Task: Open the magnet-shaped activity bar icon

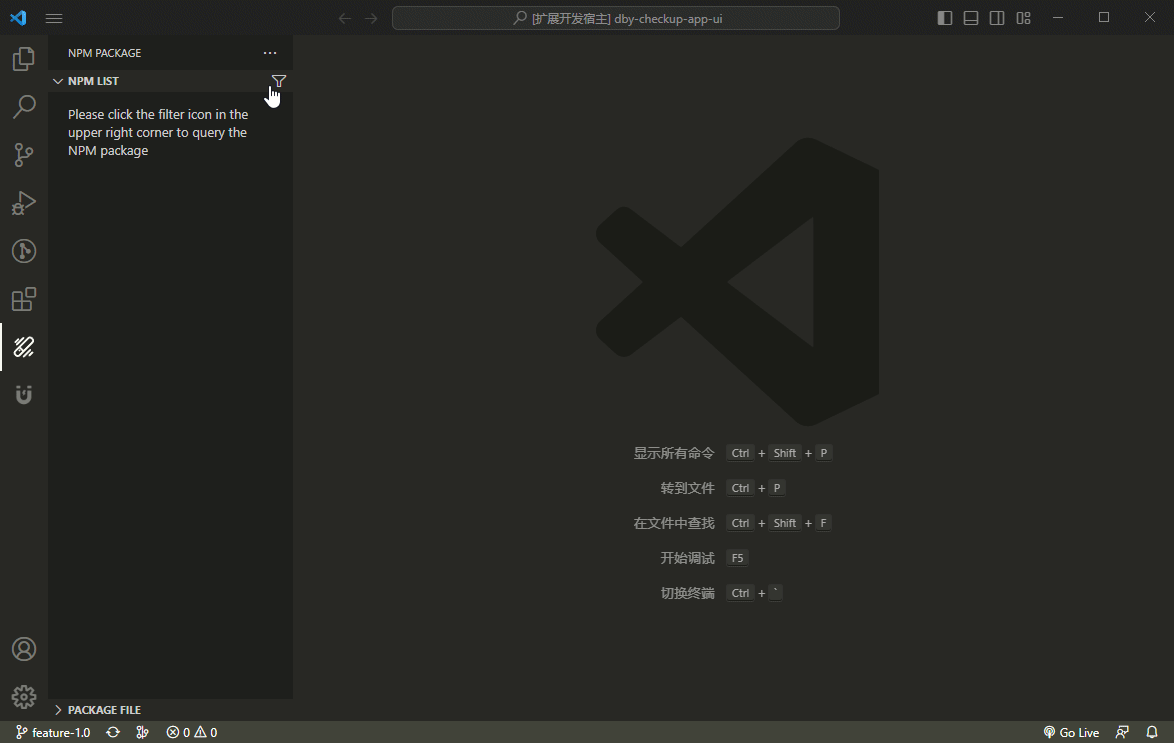Action: pyautogui.click(x=24, y=395)
